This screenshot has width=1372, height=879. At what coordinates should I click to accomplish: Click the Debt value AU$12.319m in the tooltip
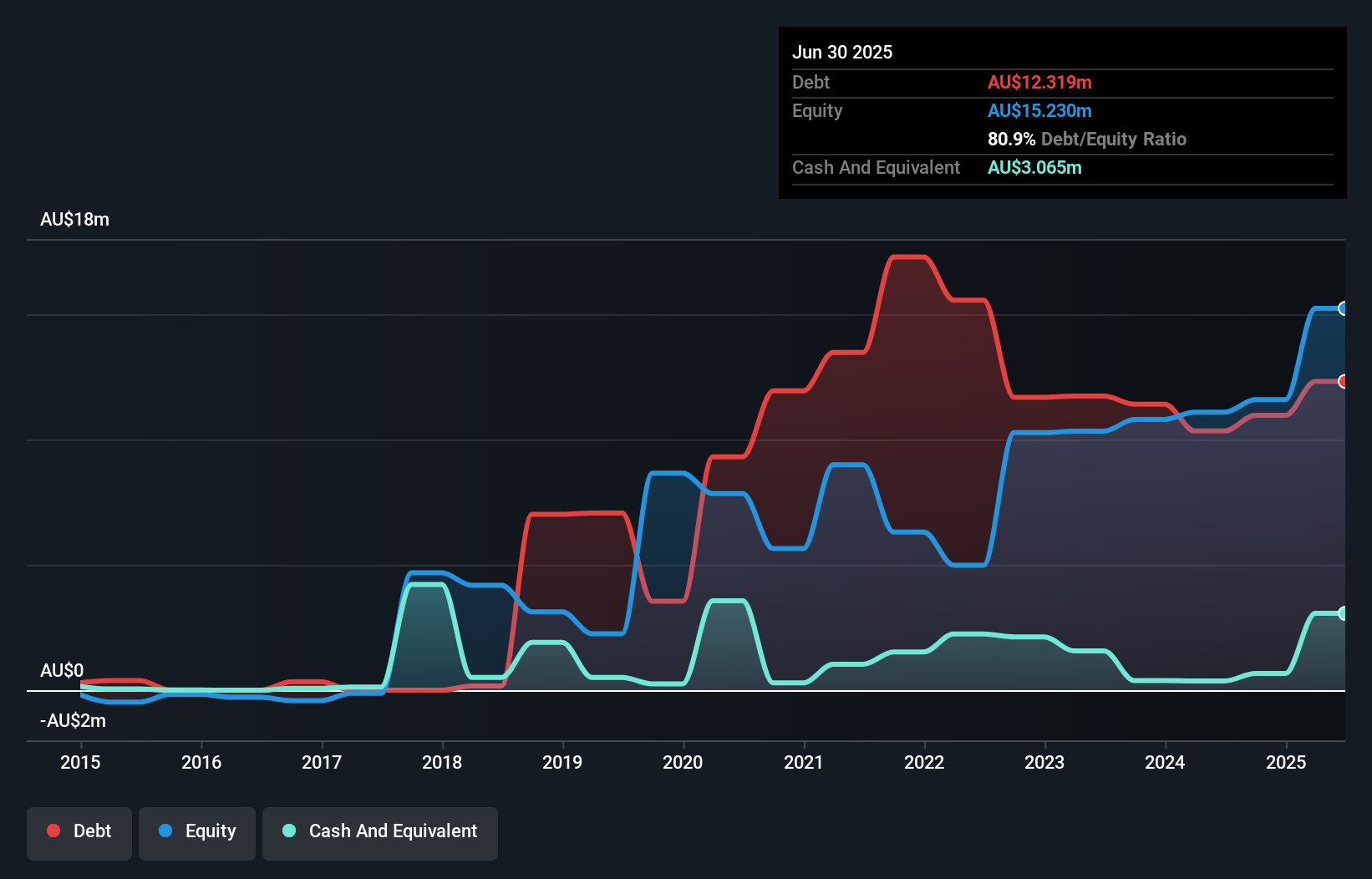(1039, 82)
